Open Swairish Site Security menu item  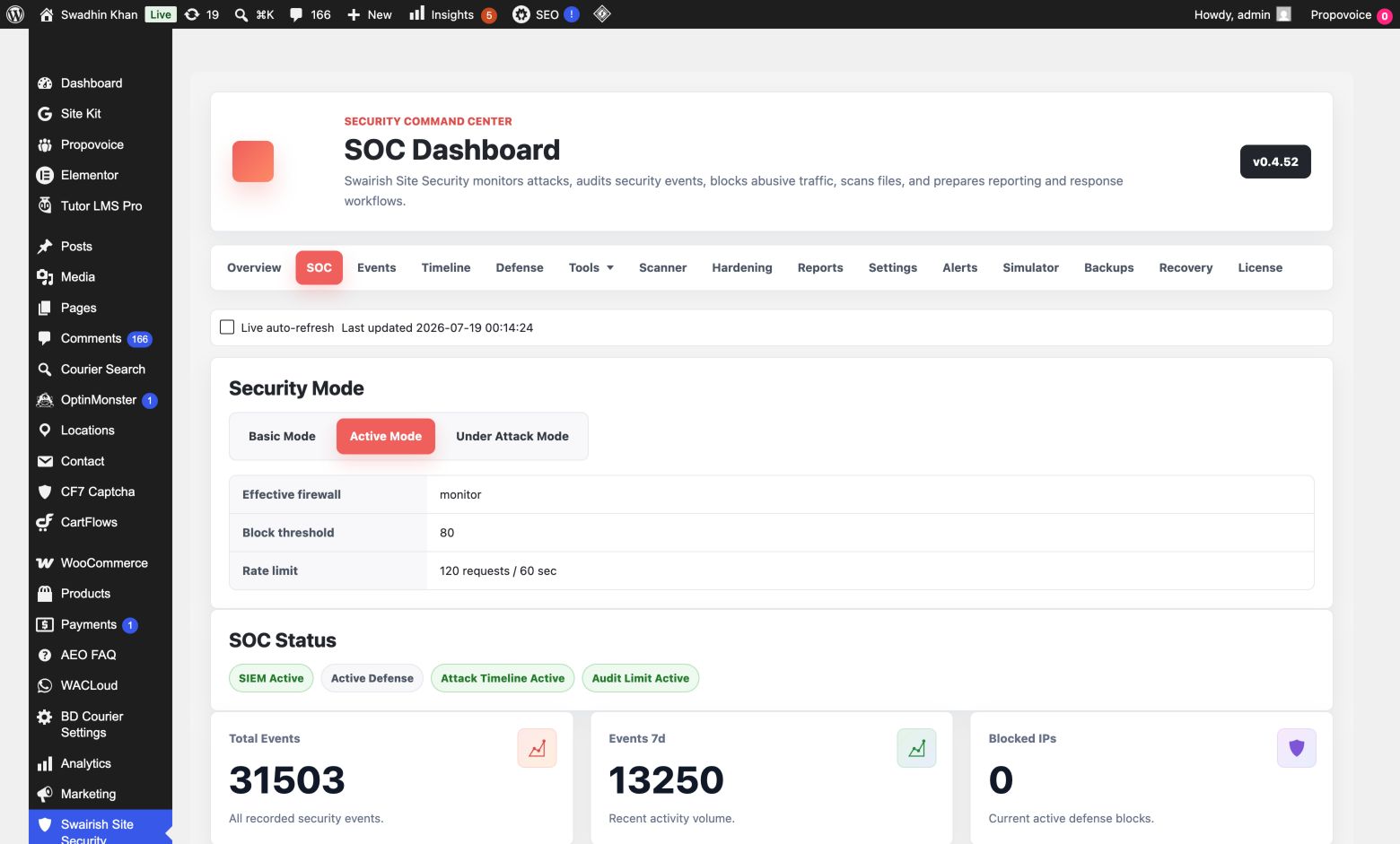(101, 828)
